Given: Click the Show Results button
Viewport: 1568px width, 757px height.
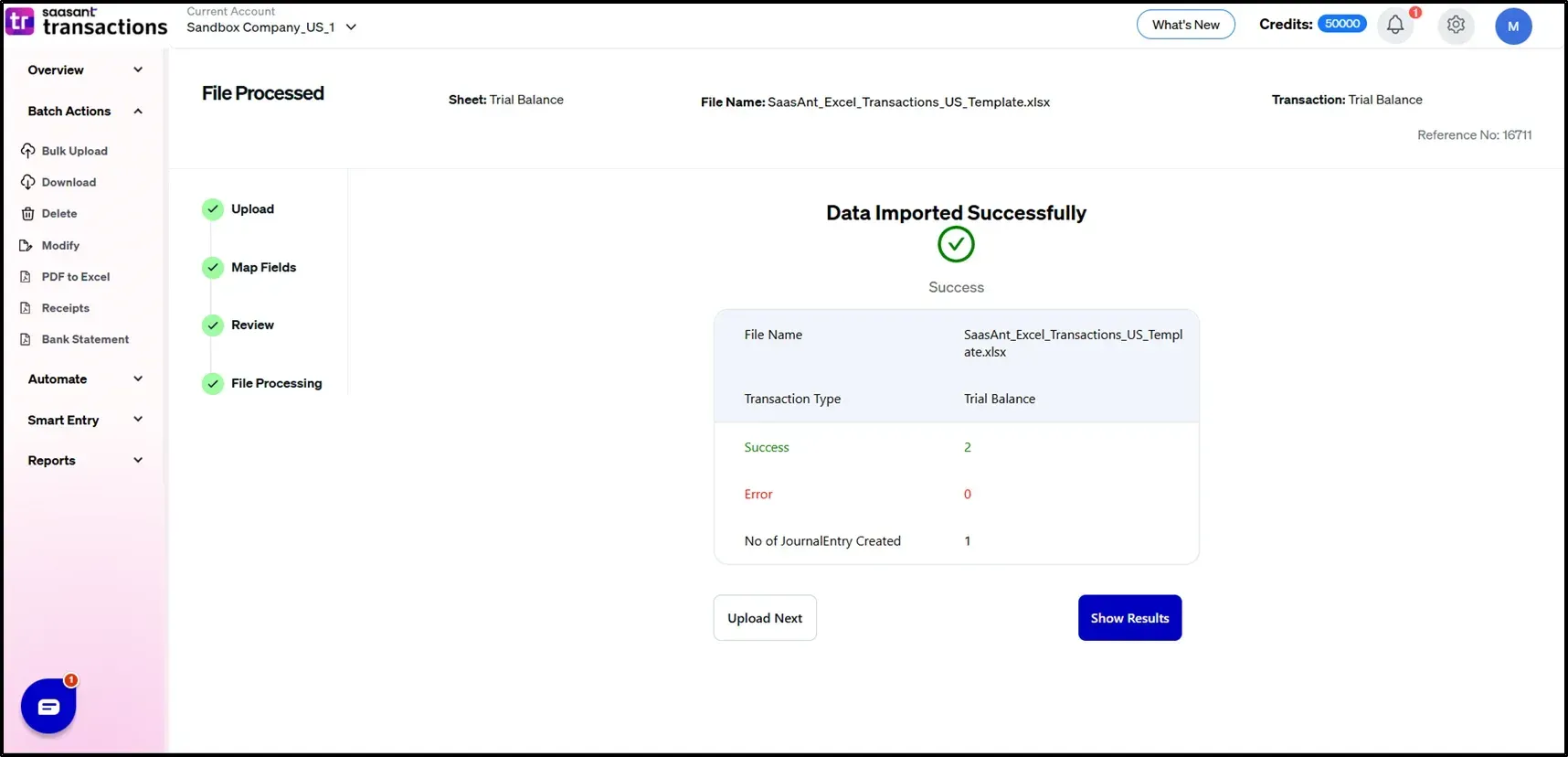Looking at the screenshot, I should (x=1129, y=618).
